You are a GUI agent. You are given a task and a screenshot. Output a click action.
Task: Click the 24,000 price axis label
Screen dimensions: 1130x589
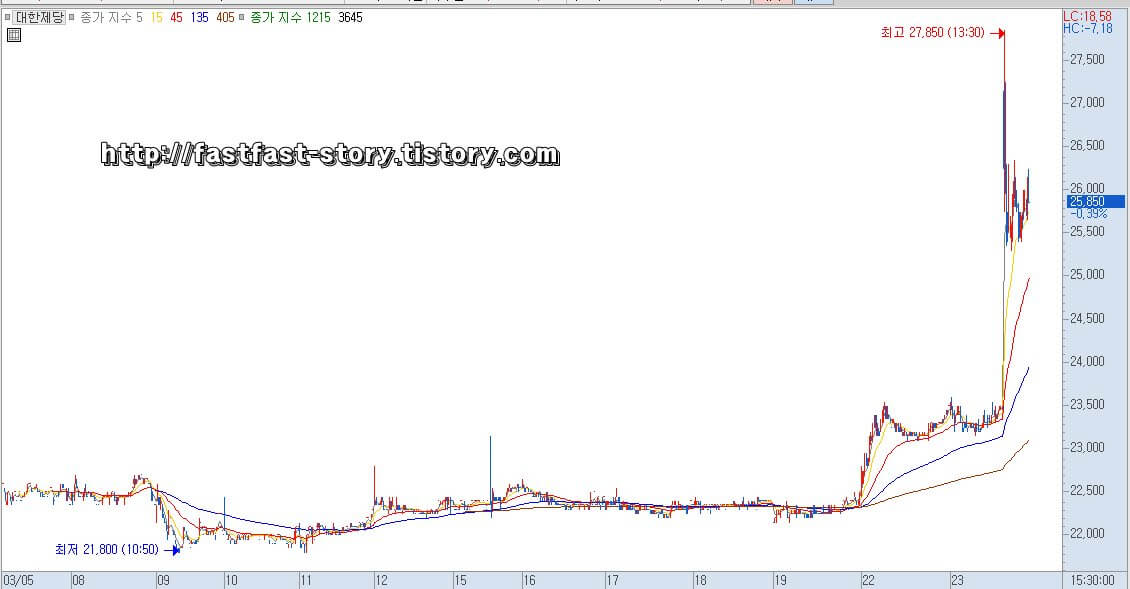coord(1087,361)
